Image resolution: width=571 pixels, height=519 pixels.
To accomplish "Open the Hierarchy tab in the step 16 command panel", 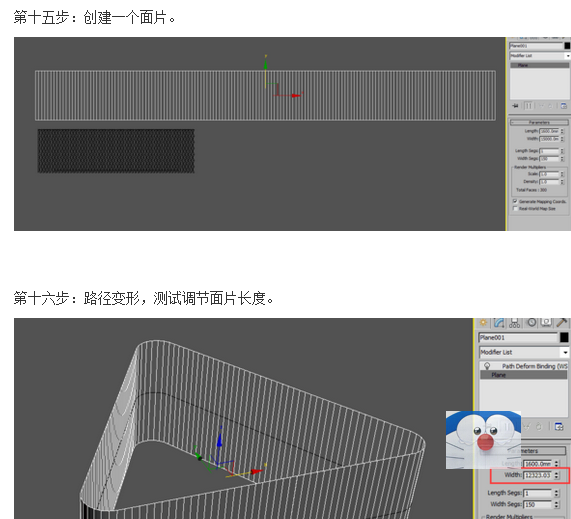I will point(514,323).
